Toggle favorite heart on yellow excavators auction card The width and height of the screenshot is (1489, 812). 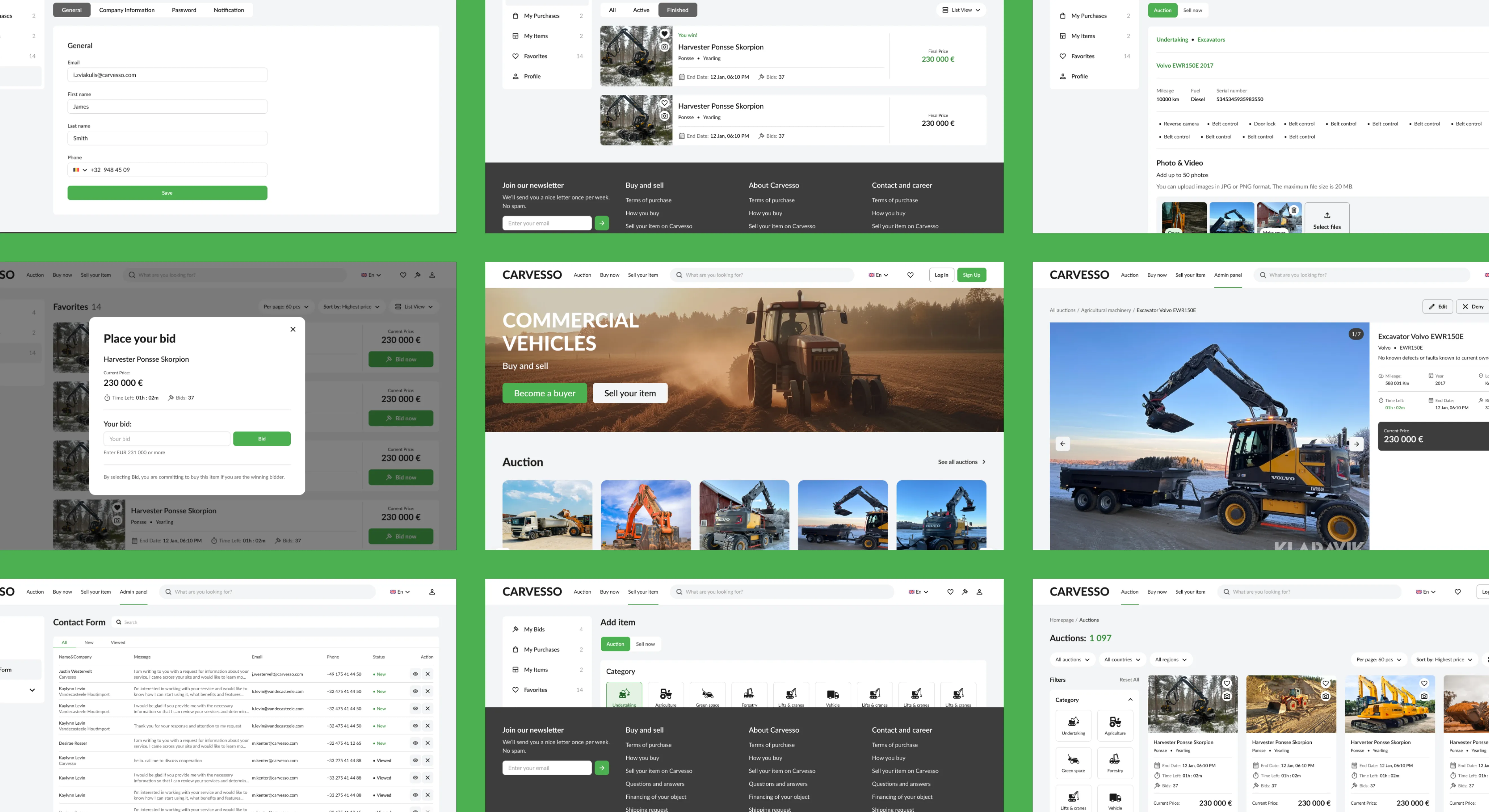coord(1424,683)
